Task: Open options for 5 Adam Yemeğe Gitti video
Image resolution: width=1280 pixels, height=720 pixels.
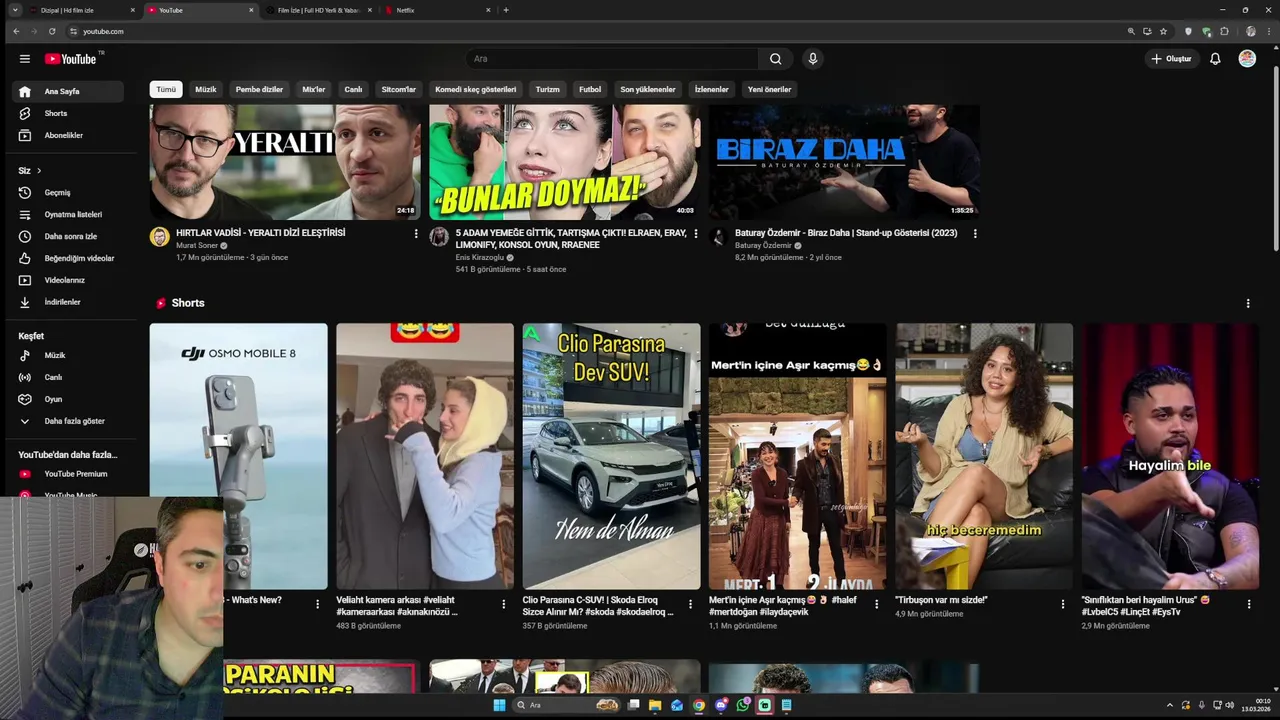Action: [696, 233]
